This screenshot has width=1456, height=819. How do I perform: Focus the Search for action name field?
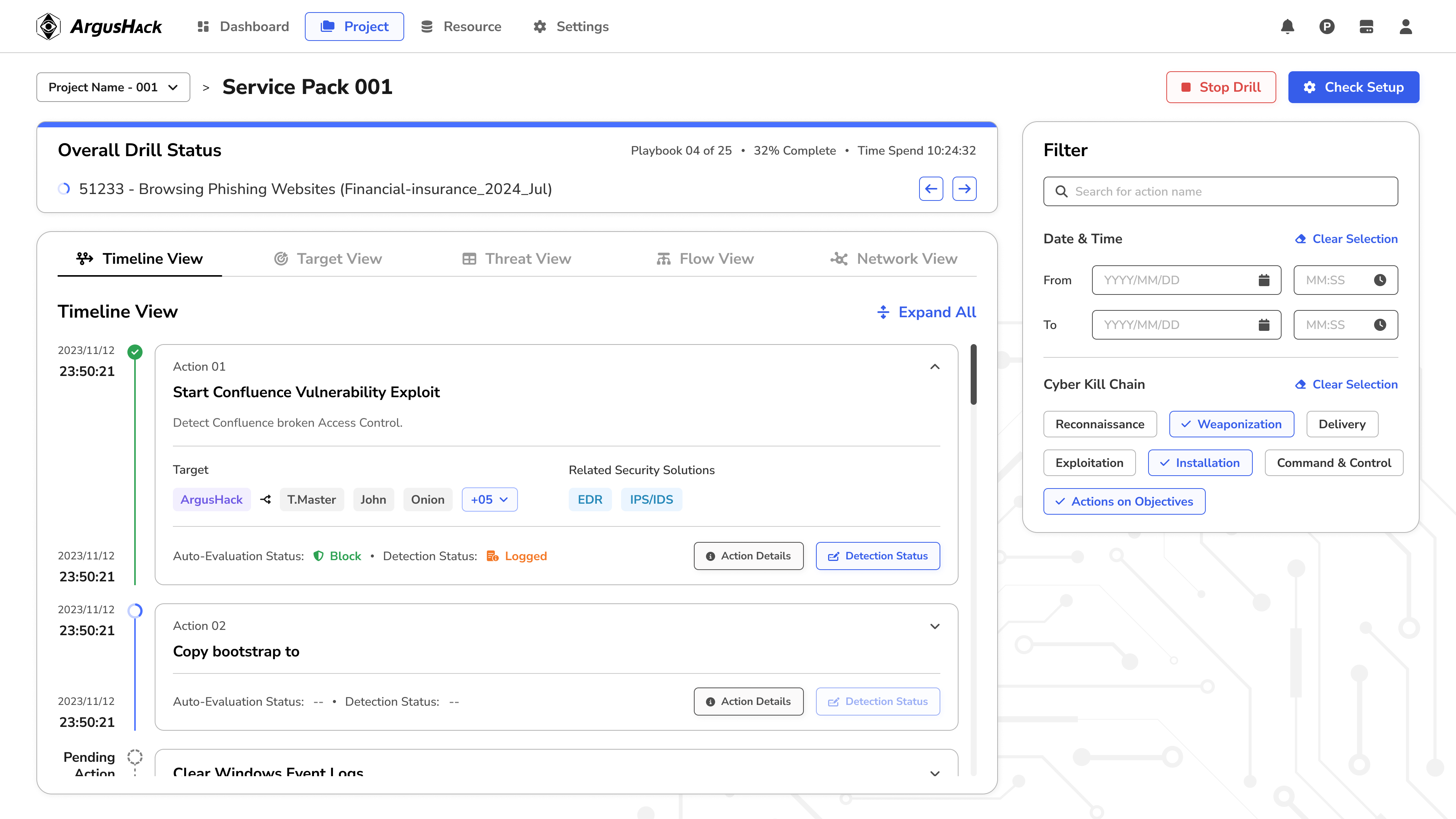(1221, 191)
